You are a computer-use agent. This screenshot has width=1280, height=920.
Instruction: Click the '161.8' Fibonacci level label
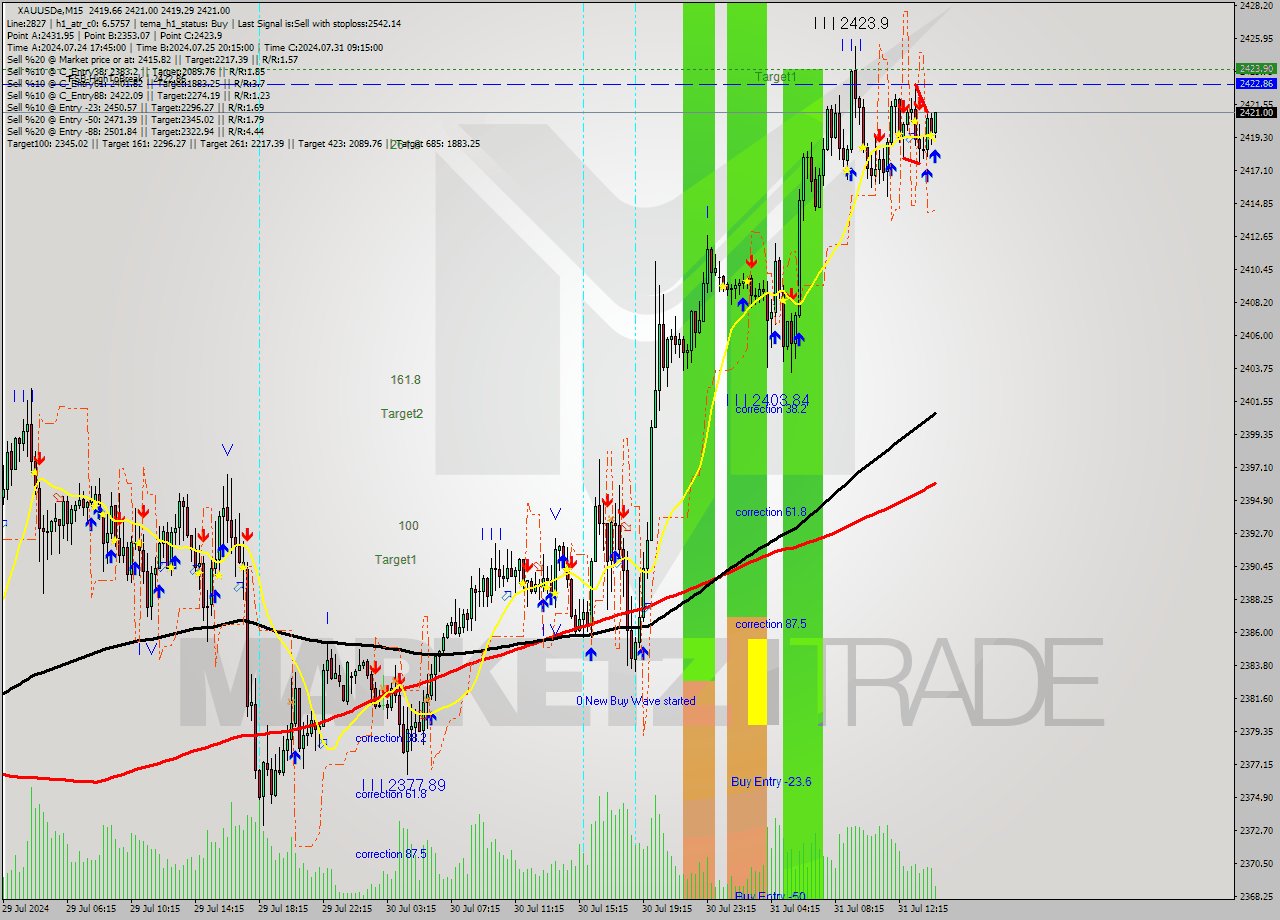[x=405, y=380]
